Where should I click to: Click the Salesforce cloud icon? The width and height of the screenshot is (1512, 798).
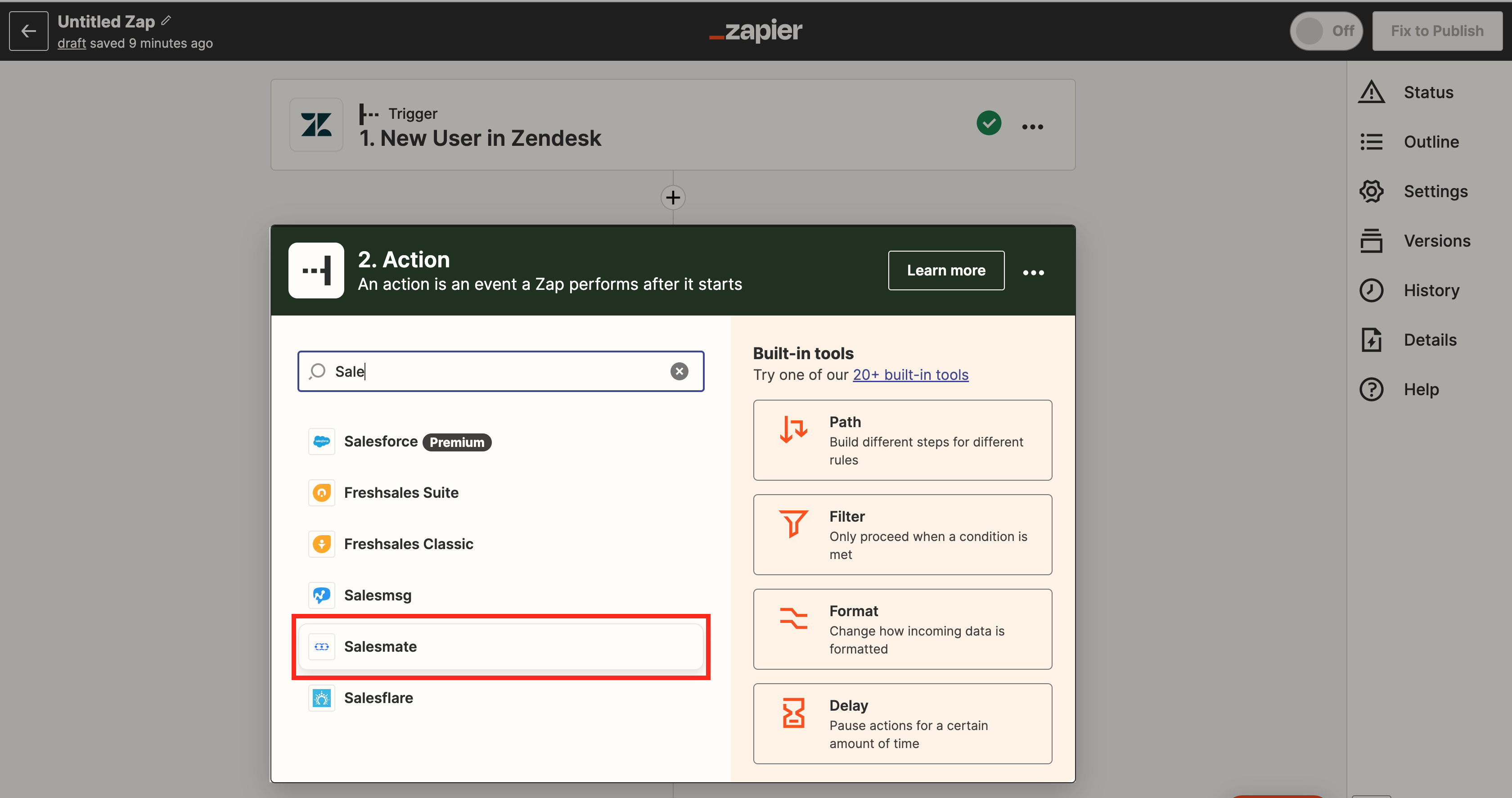click(322, 442)
